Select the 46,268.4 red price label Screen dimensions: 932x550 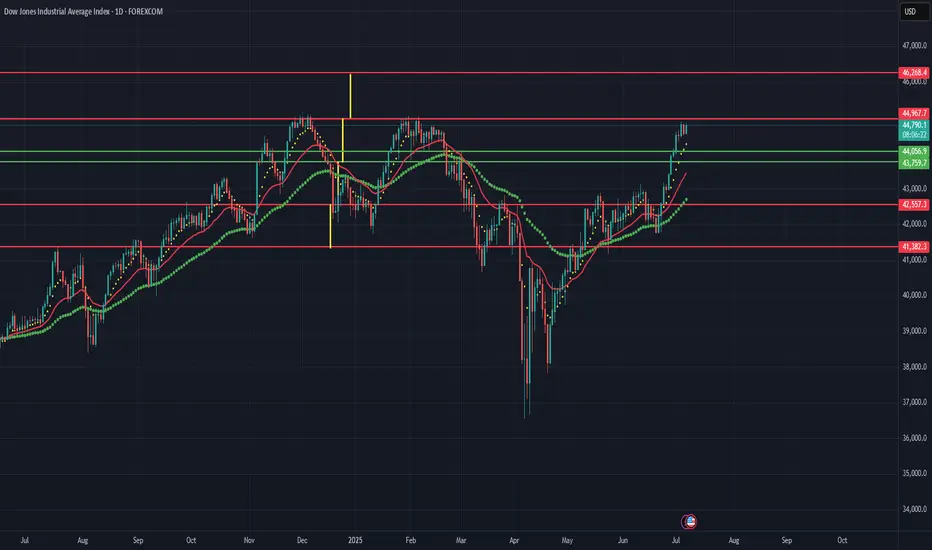click(x=914, y=73)
